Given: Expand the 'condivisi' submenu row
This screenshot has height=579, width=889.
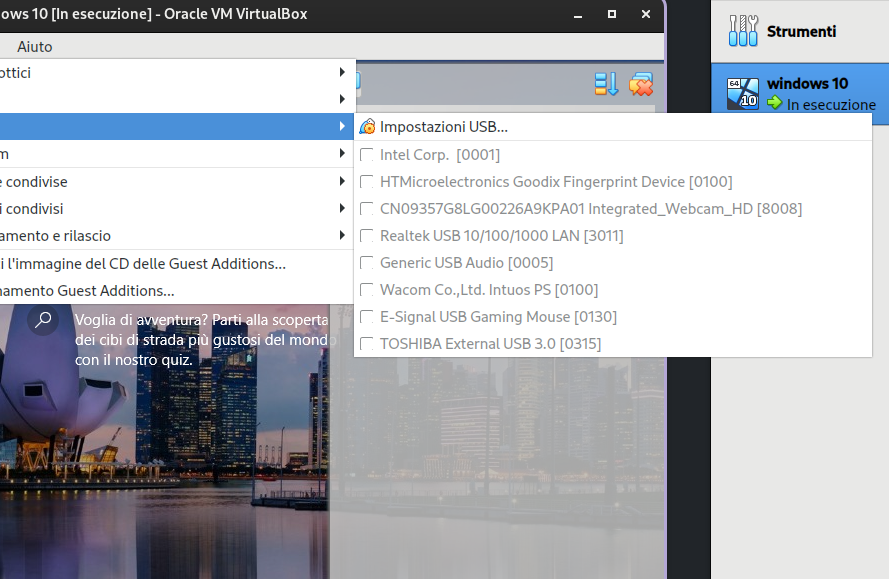Looking at the screenshot, I should point(177,209).
